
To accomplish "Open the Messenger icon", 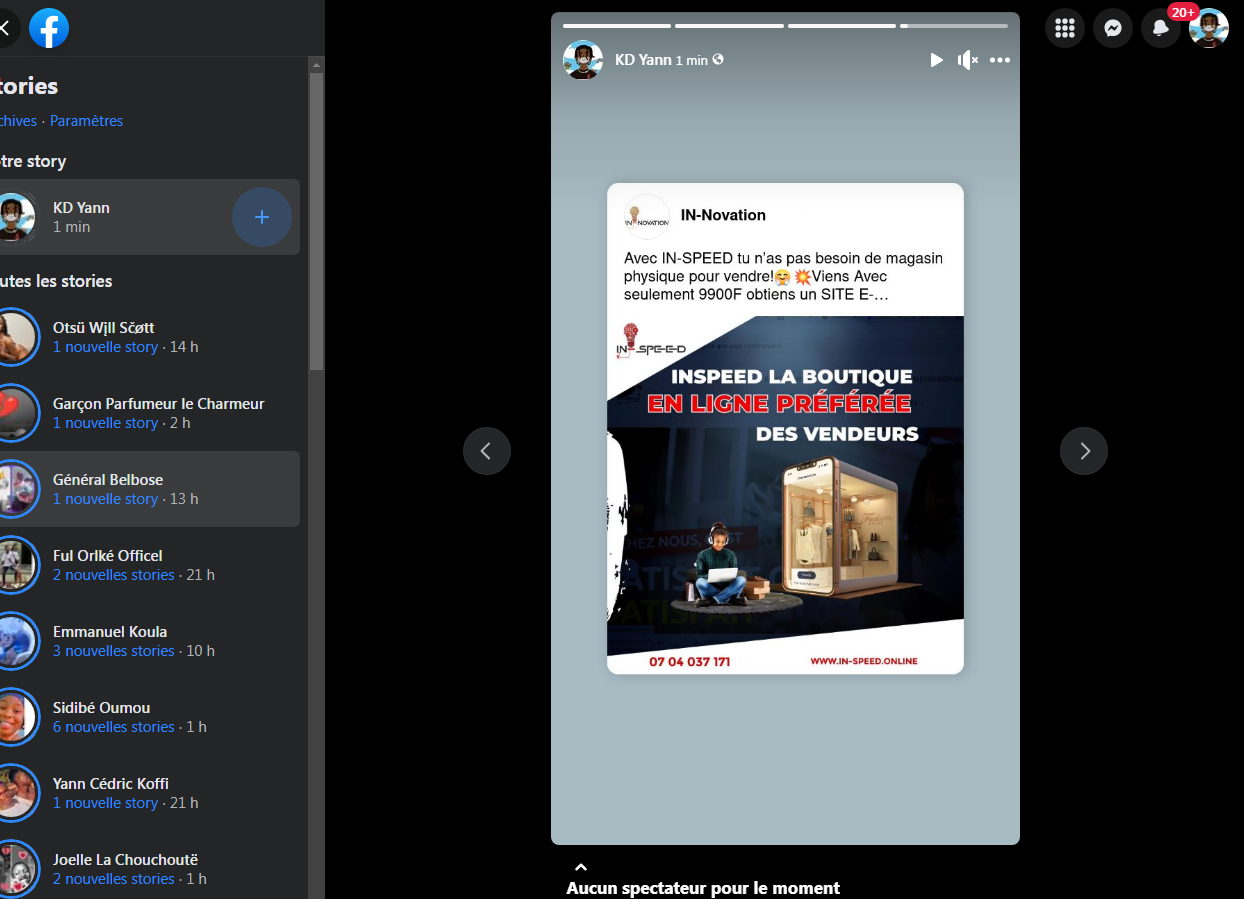I will (1112, 28).
